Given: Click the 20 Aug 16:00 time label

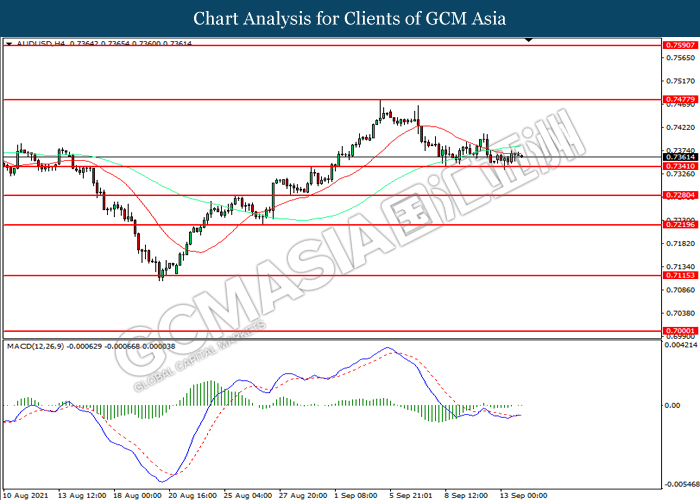Looking at the screenshot, I should click(x=193, y=496).
